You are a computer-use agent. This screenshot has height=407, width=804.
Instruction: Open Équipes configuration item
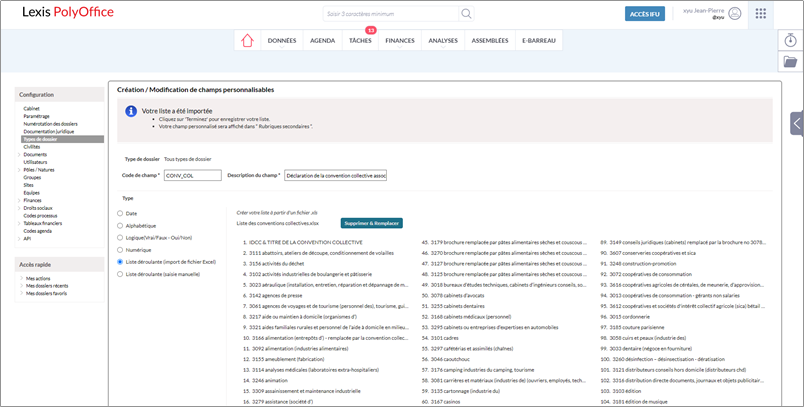(x=31, y=193)
